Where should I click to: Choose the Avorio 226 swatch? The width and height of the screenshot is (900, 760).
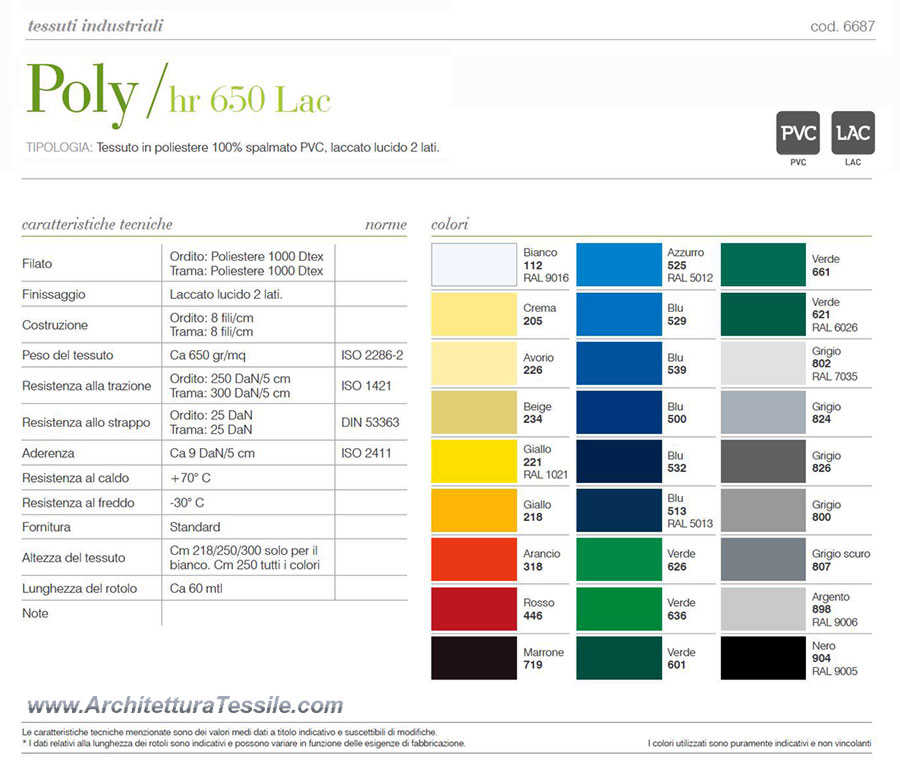[474, 363]
